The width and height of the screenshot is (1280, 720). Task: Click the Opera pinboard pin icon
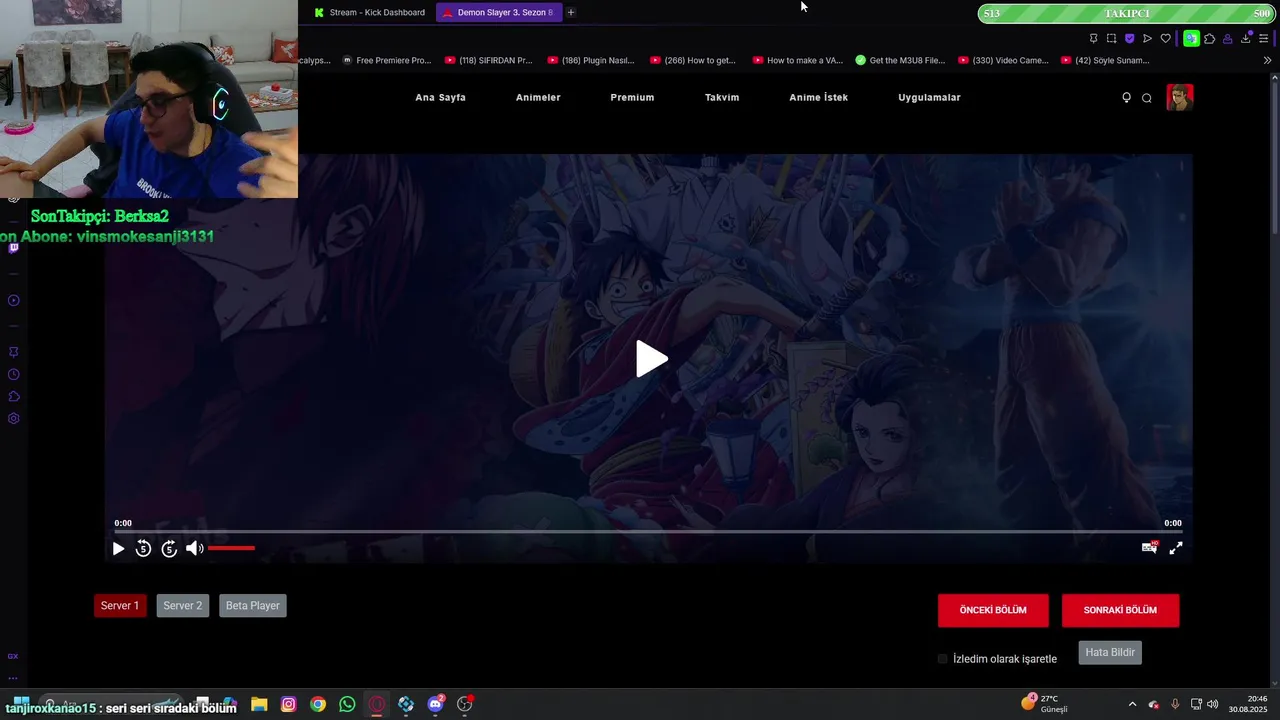(1093, 38)
